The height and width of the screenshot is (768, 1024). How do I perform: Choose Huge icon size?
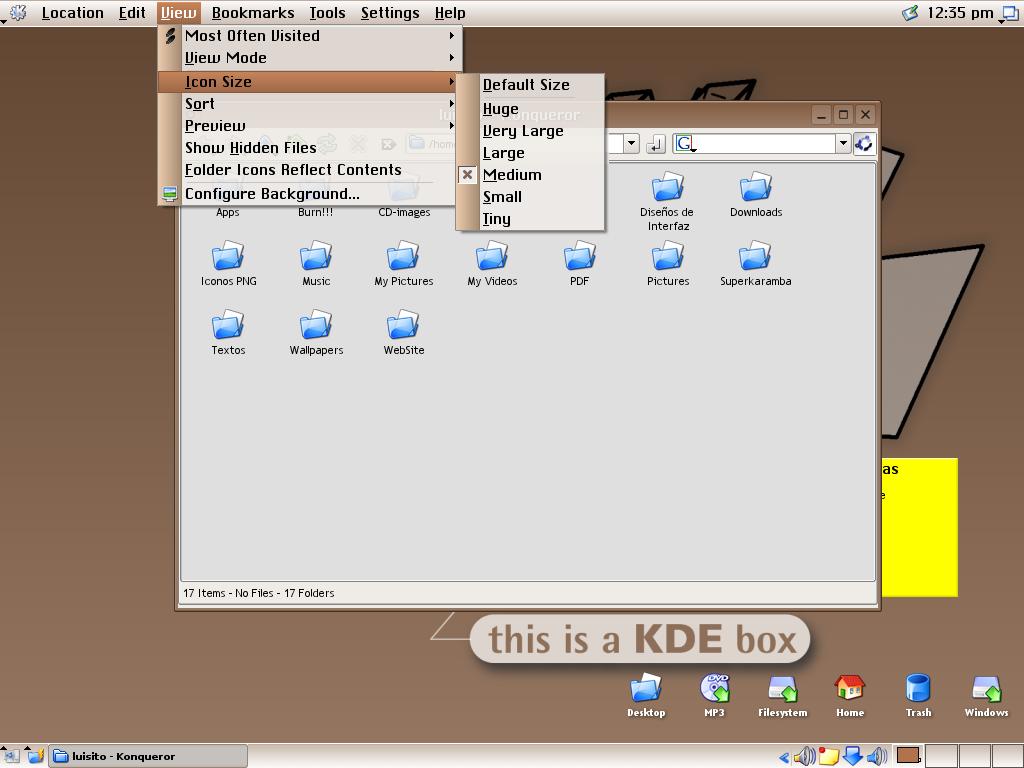click(x=530, y=109)
